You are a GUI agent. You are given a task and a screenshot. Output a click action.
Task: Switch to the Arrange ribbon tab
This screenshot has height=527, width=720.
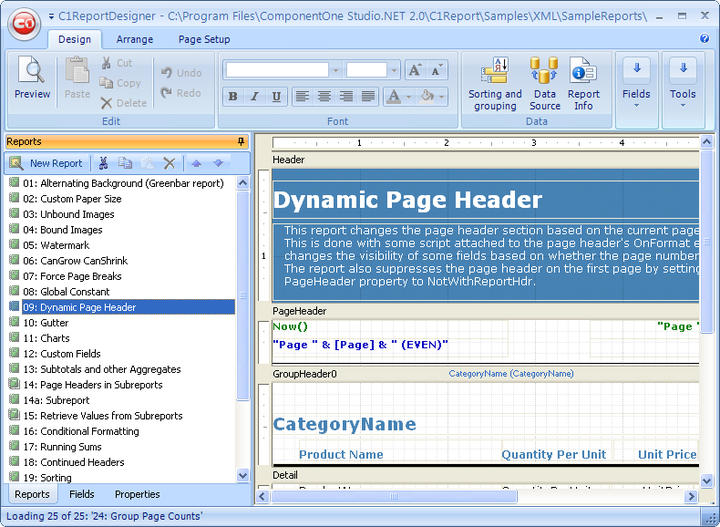point(134,39)
